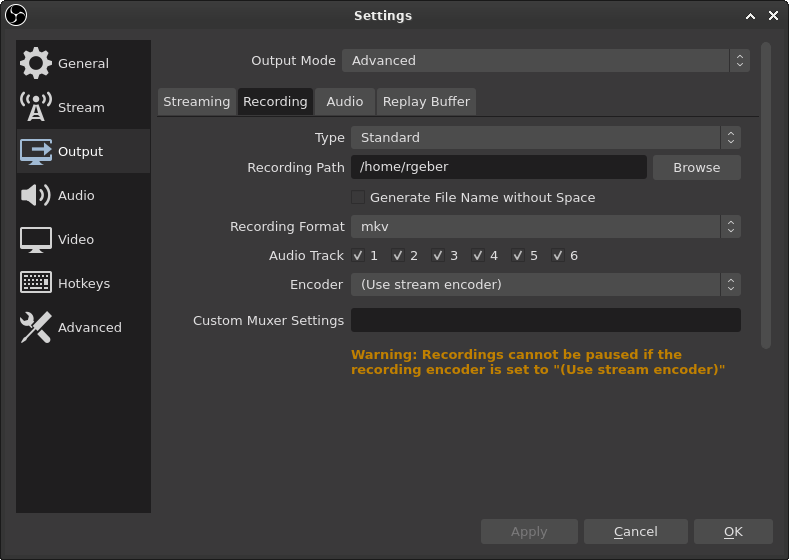
Task: Click the Browse button
Action: click(x=696, y=167)
